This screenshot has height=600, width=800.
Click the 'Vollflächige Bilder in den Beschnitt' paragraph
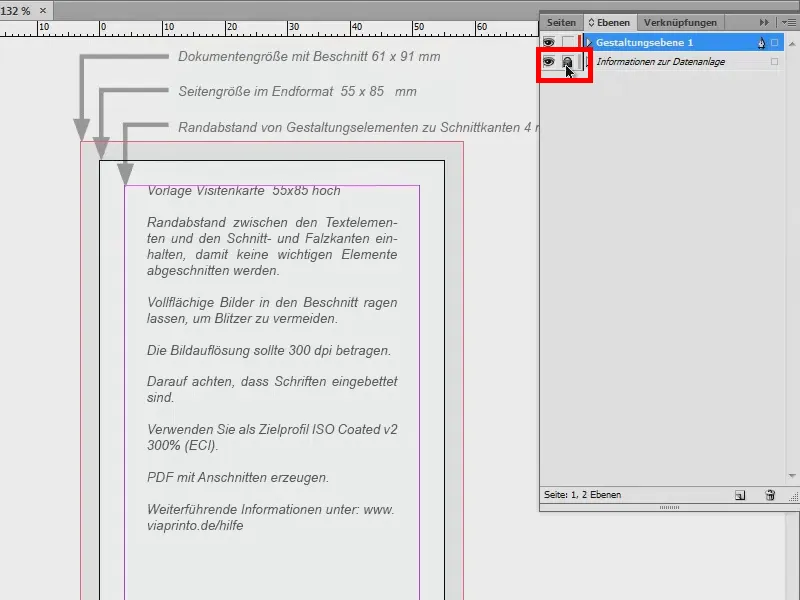click(x=272, y=310)
